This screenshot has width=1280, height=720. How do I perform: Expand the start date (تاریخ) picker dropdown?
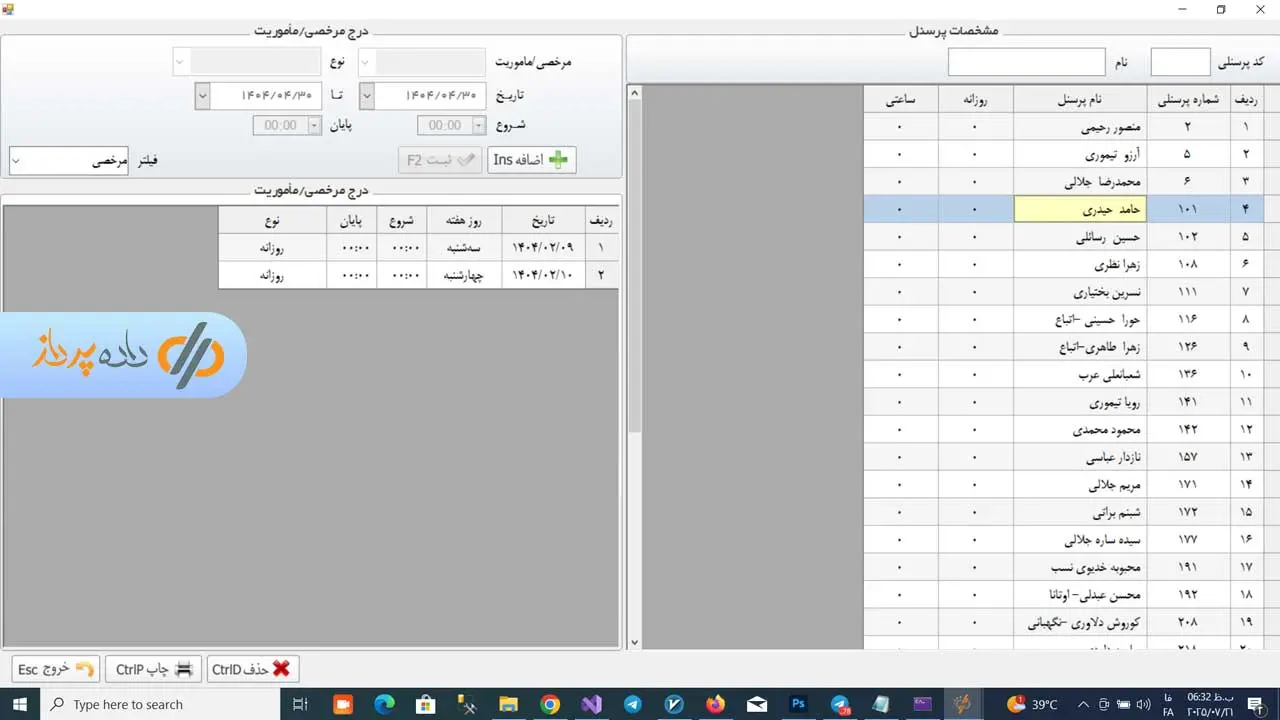coord(367,96)
